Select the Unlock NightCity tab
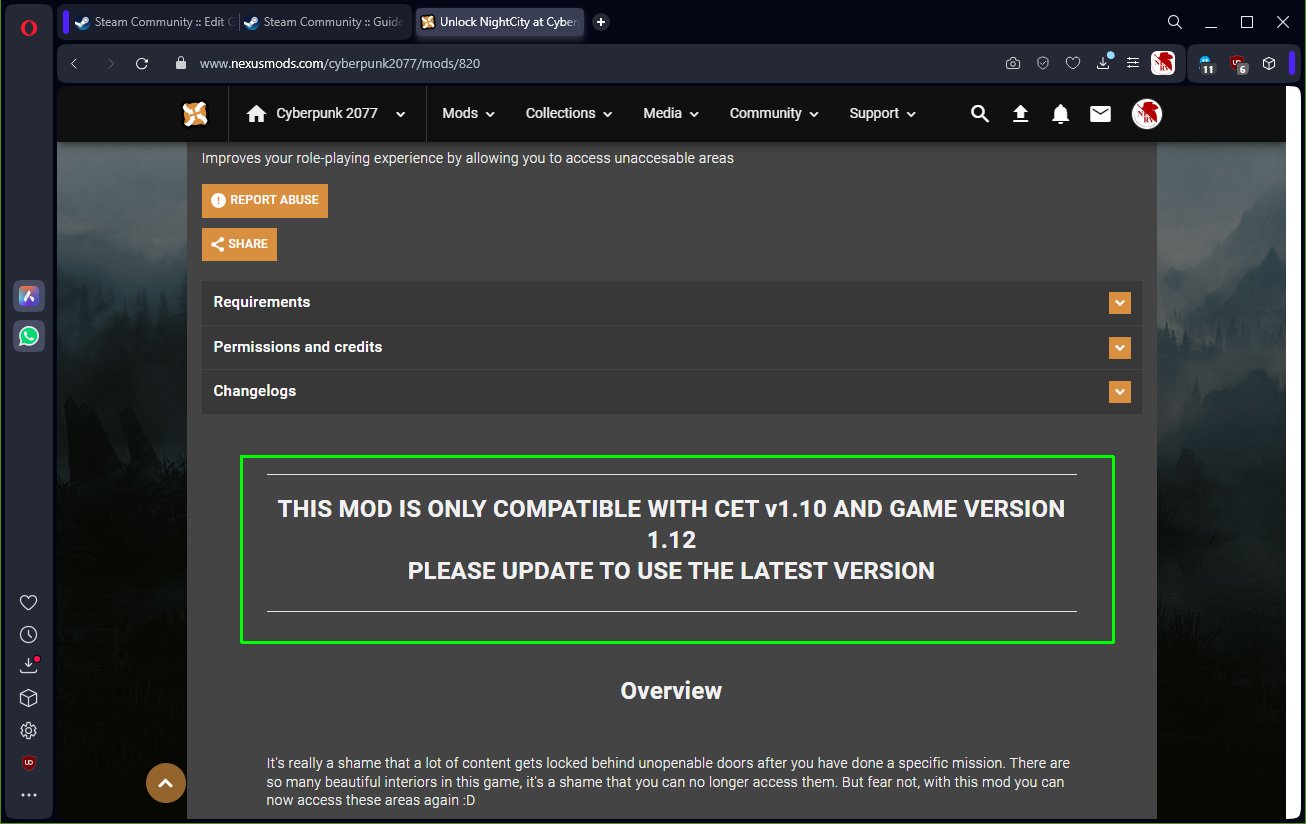The image size is (1306, 824). point(499,22)
